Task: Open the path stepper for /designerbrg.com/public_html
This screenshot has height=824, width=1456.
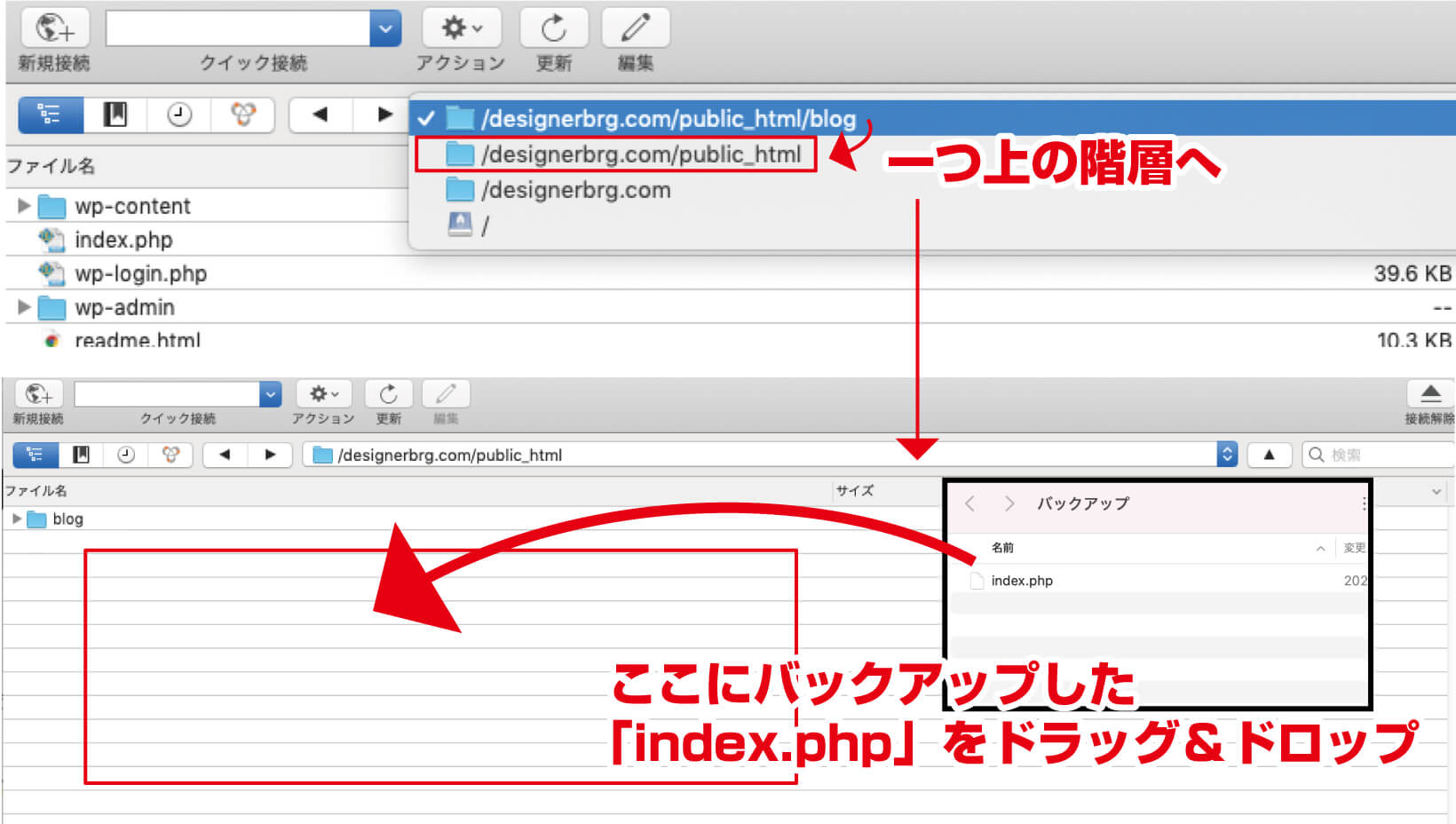Action: click(1227, 455)
